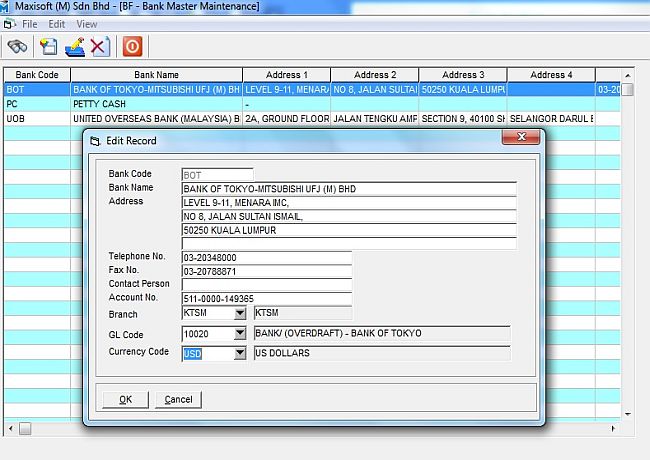The height and width of the screenshot is (460, 650).
Task: Click the new record toolbar icon
Action: 48,46
